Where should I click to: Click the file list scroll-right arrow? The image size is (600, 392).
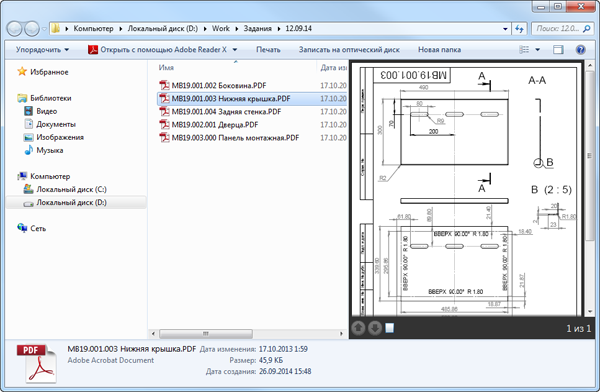(x=341, y=333)
